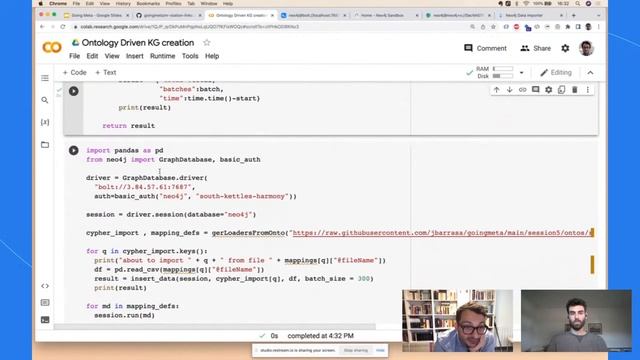The height and width of the screenshot is (360, 640).
Task: Open the Insert menu in Colab
Action: tap(135, 56)
